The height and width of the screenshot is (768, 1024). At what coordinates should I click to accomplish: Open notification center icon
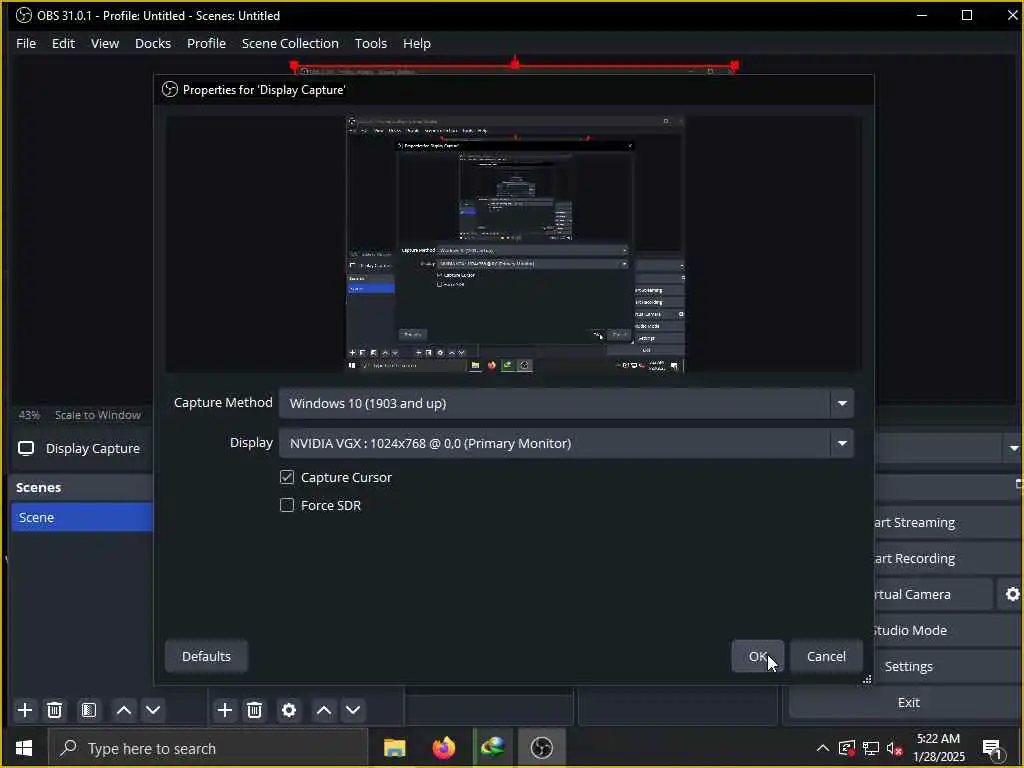point(993,749)
